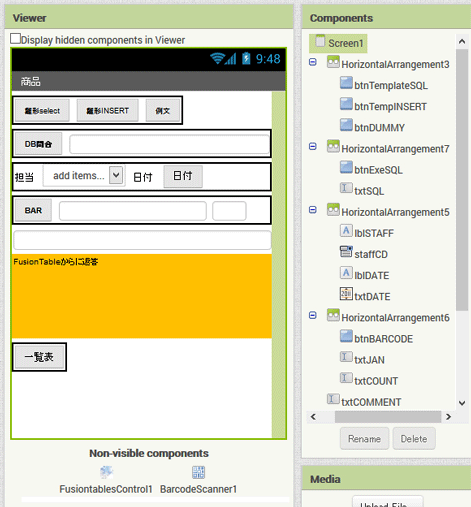
Task: Select txtSQL in the component tree
Action: pyautogui.click(x=369, y=191)
